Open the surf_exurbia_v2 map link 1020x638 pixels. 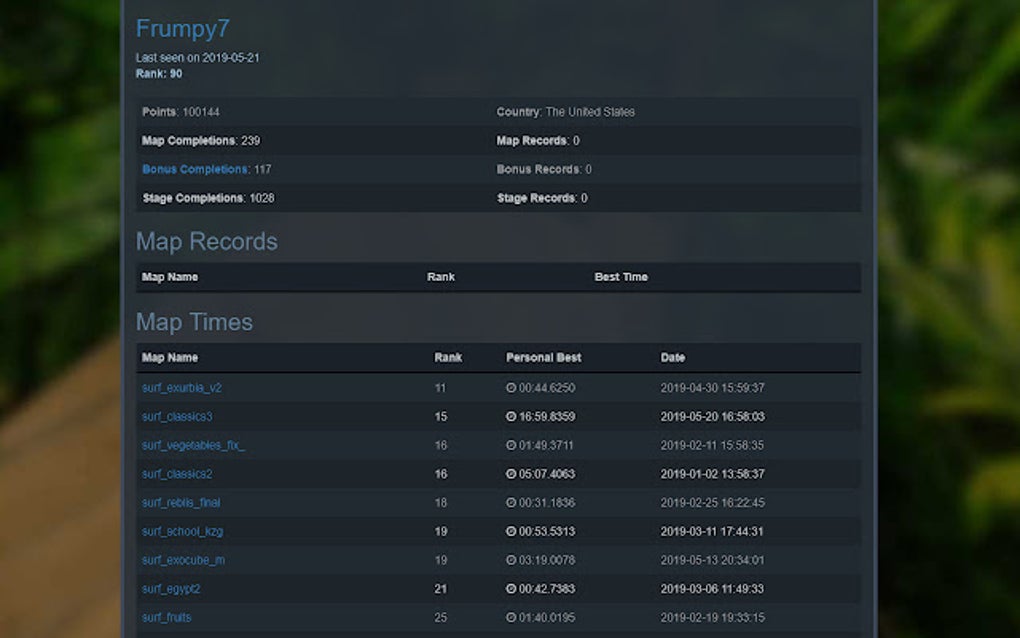coord(181,388)
